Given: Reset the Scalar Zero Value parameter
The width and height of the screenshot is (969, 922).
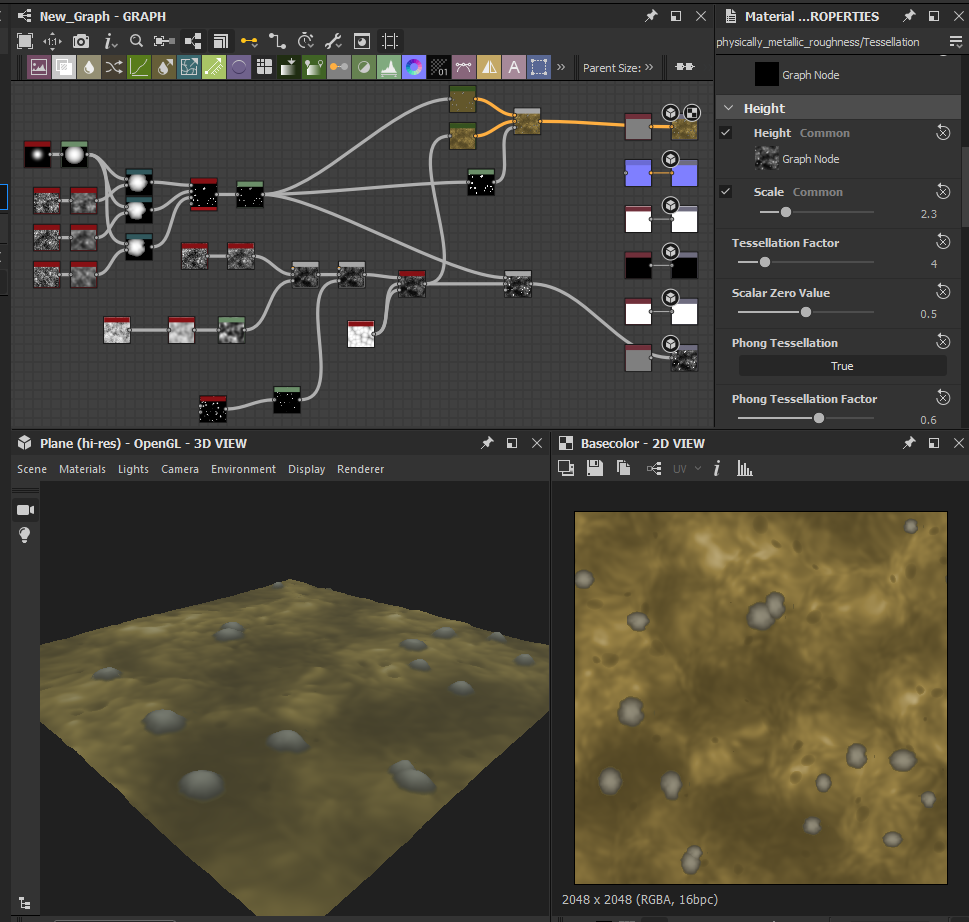Looking at the screenshot, I should coord(942,292).
